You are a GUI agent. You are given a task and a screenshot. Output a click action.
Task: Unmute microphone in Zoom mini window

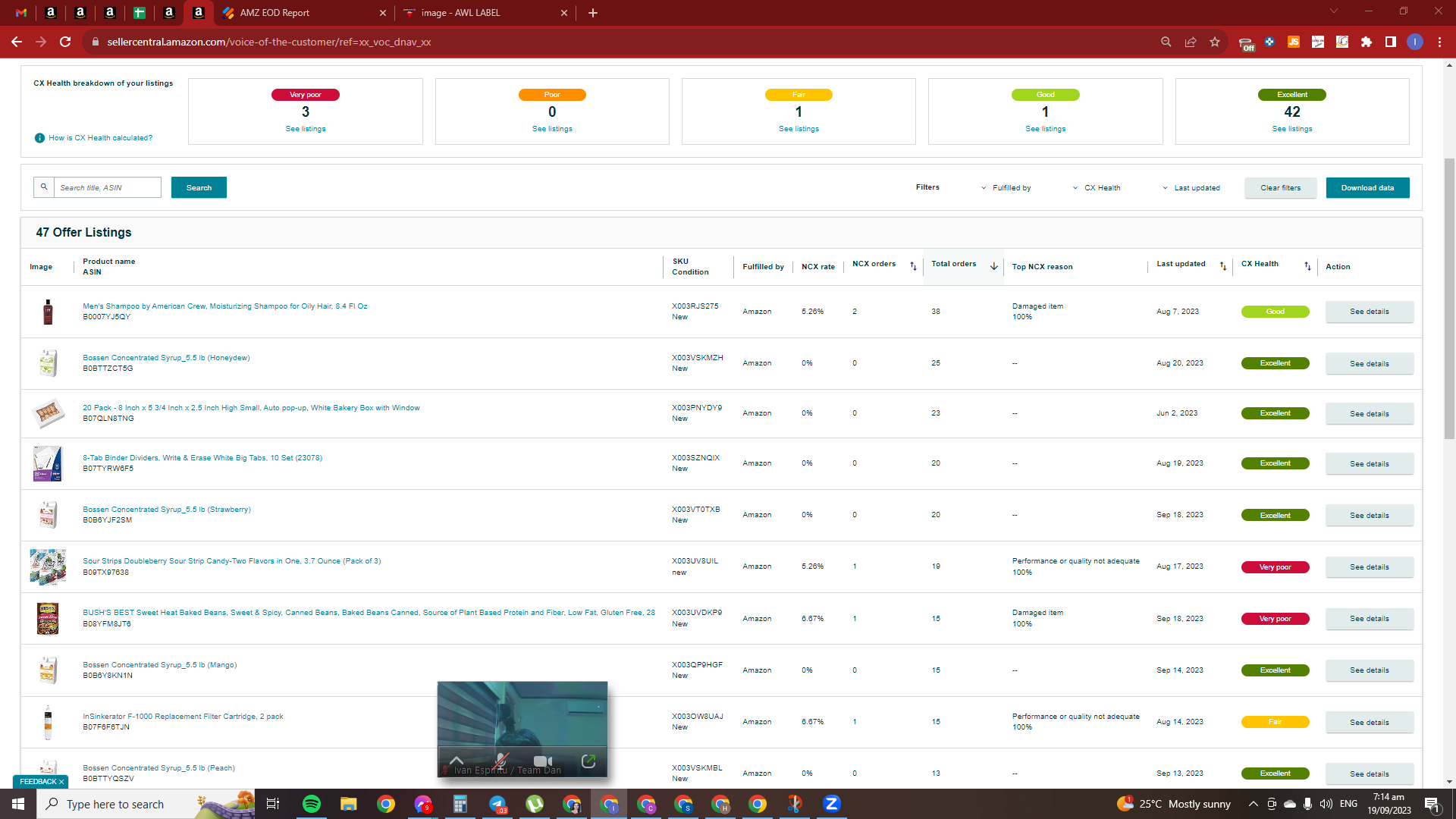[x=500, y=761]
